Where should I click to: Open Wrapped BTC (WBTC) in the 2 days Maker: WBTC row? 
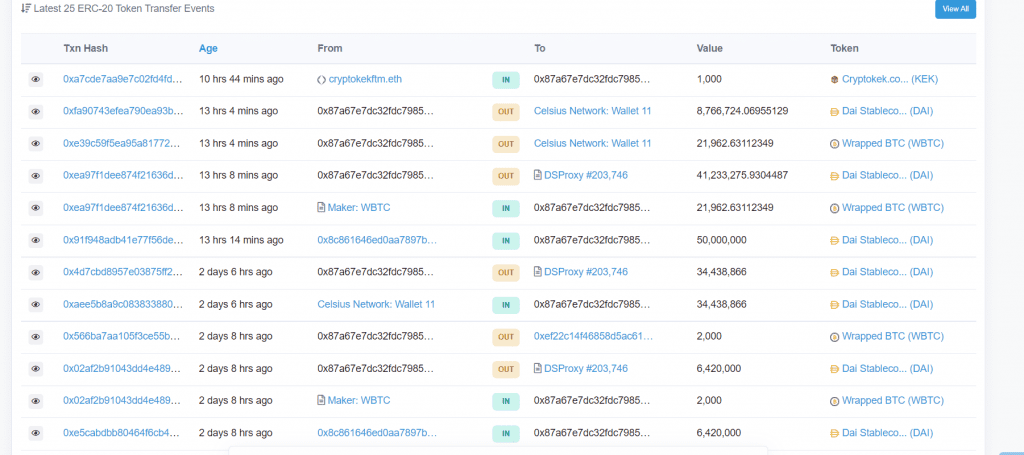coord(893,400)
